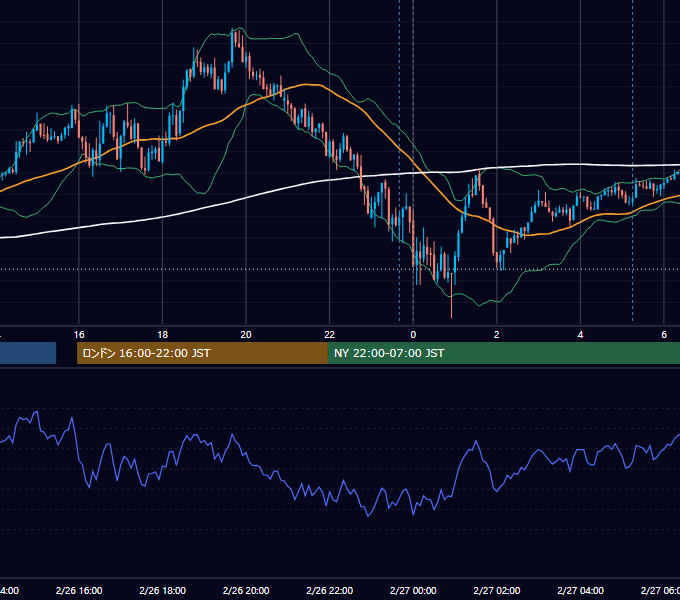Click the 2/26 20:00 indicator time label
The height and width of the screenshot is (600, 680).
(246, 590)
